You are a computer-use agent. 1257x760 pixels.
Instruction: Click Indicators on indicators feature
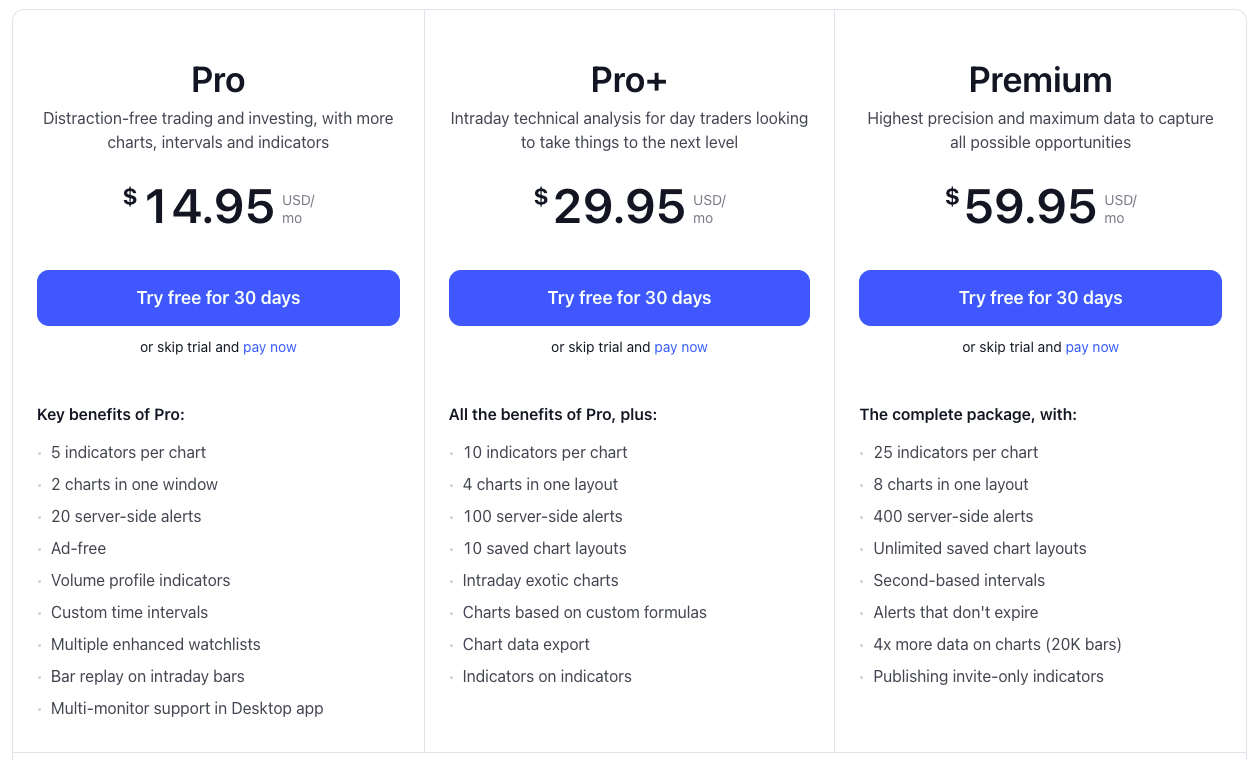pyautogui.click(x=547, y=676)
